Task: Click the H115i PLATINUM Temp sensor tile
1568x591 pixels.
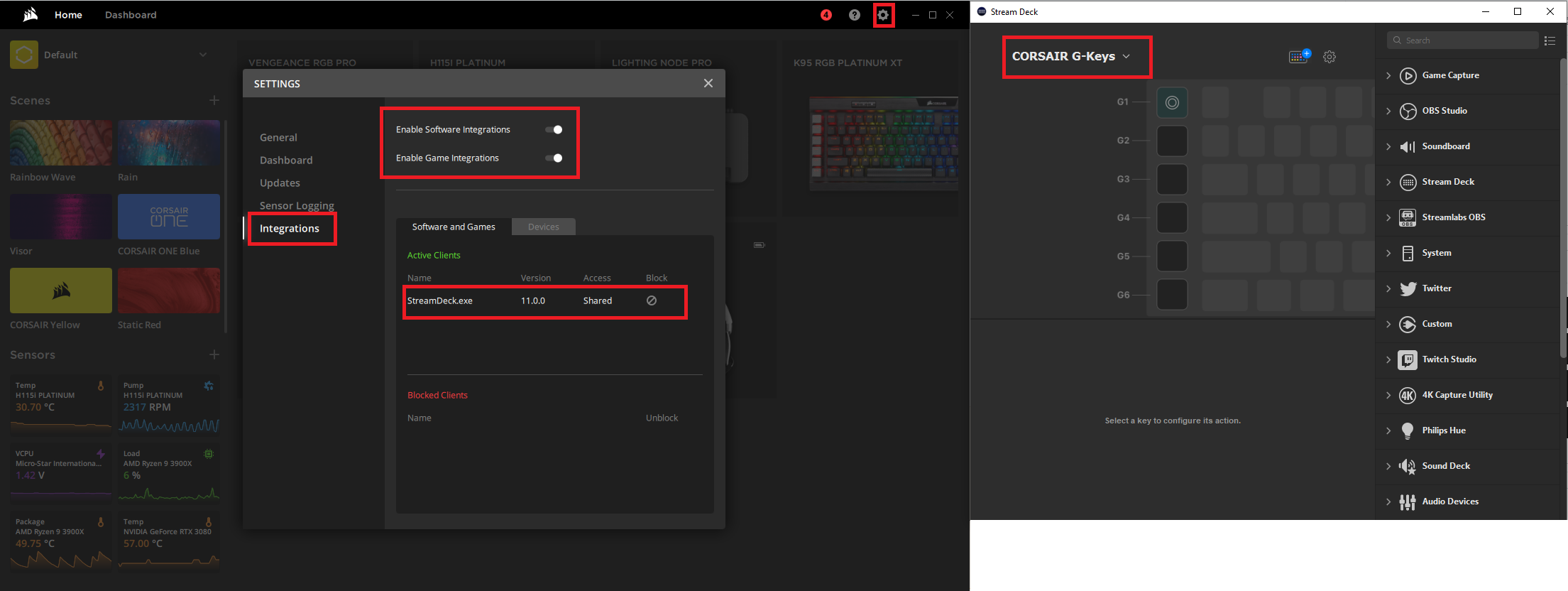Action: [x=61, y=405]
